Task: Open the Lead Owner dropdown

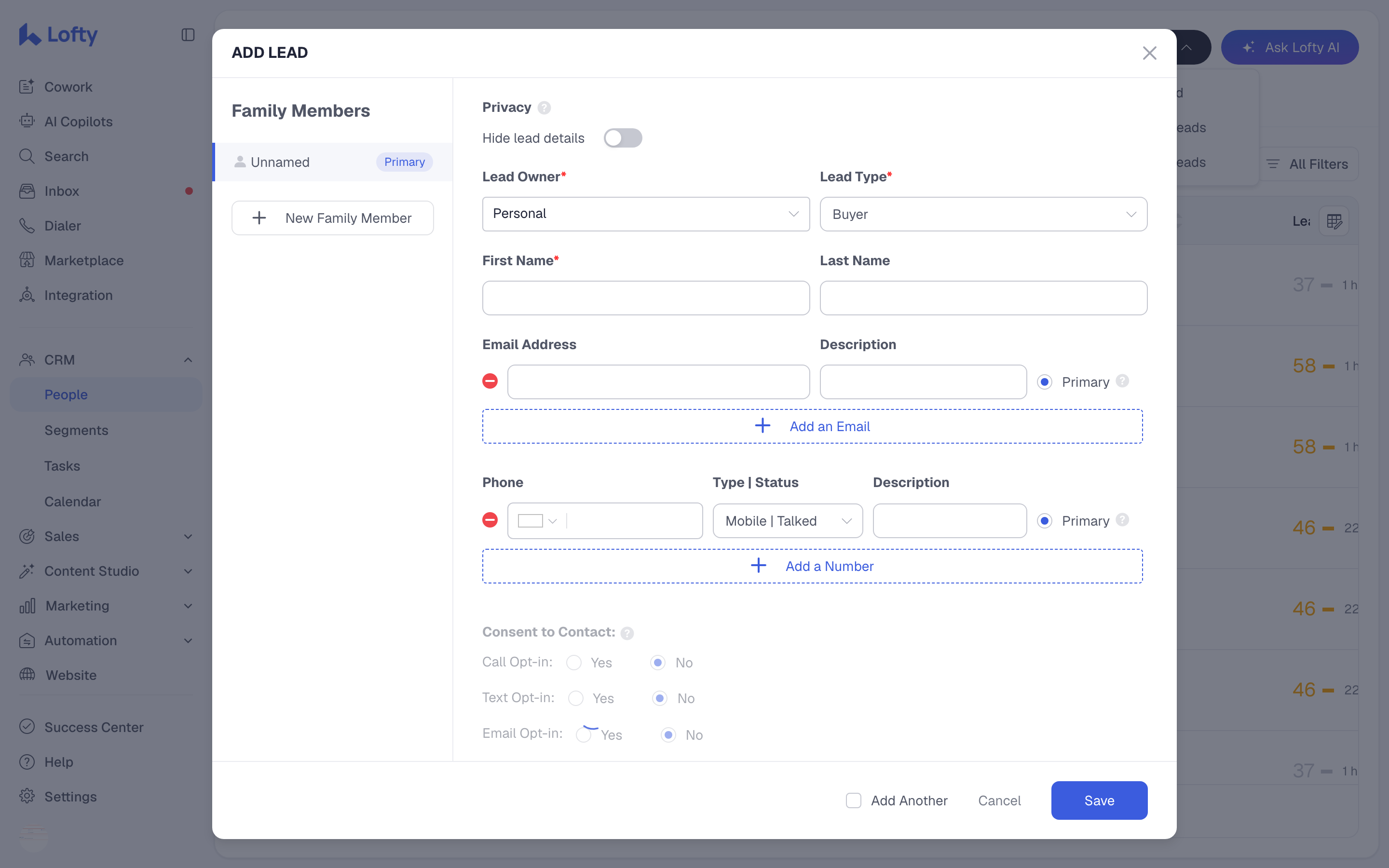Action: [646, 214]
